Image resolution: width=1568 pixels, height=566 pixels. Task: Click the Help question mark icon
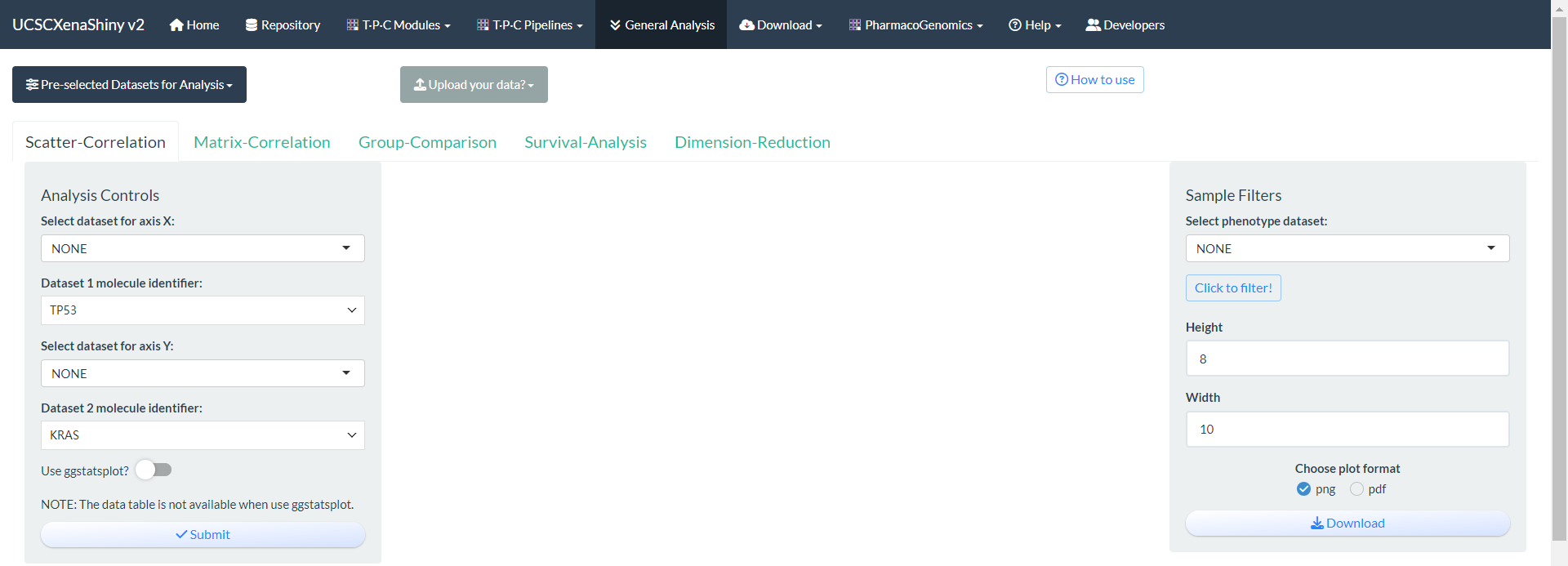pos(1015,25)
